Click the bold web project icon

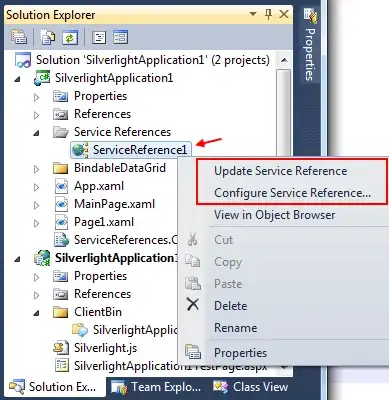point(42,258)
